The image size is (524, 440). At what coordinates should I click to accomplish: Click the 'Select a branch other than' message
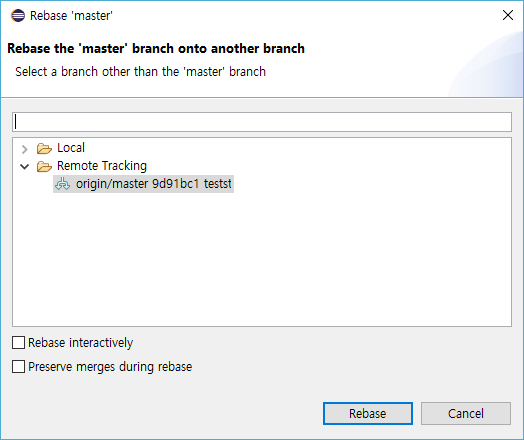pos(140,72)
